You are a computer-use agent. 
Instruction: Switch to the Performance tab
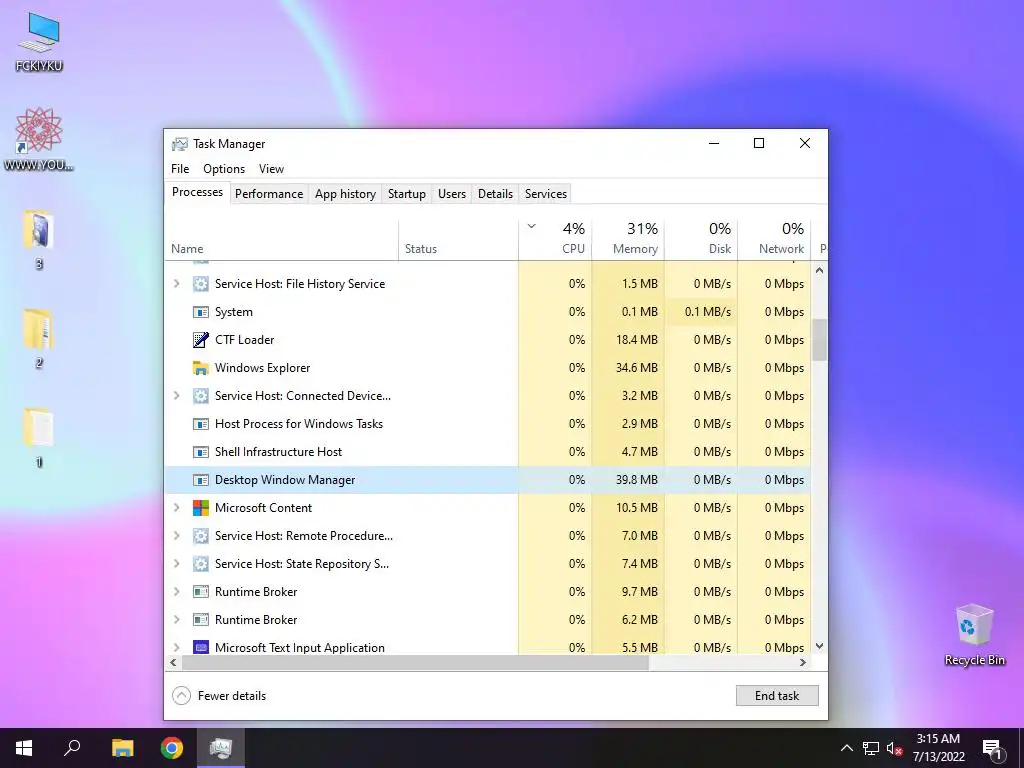click(x=269, y=194)
